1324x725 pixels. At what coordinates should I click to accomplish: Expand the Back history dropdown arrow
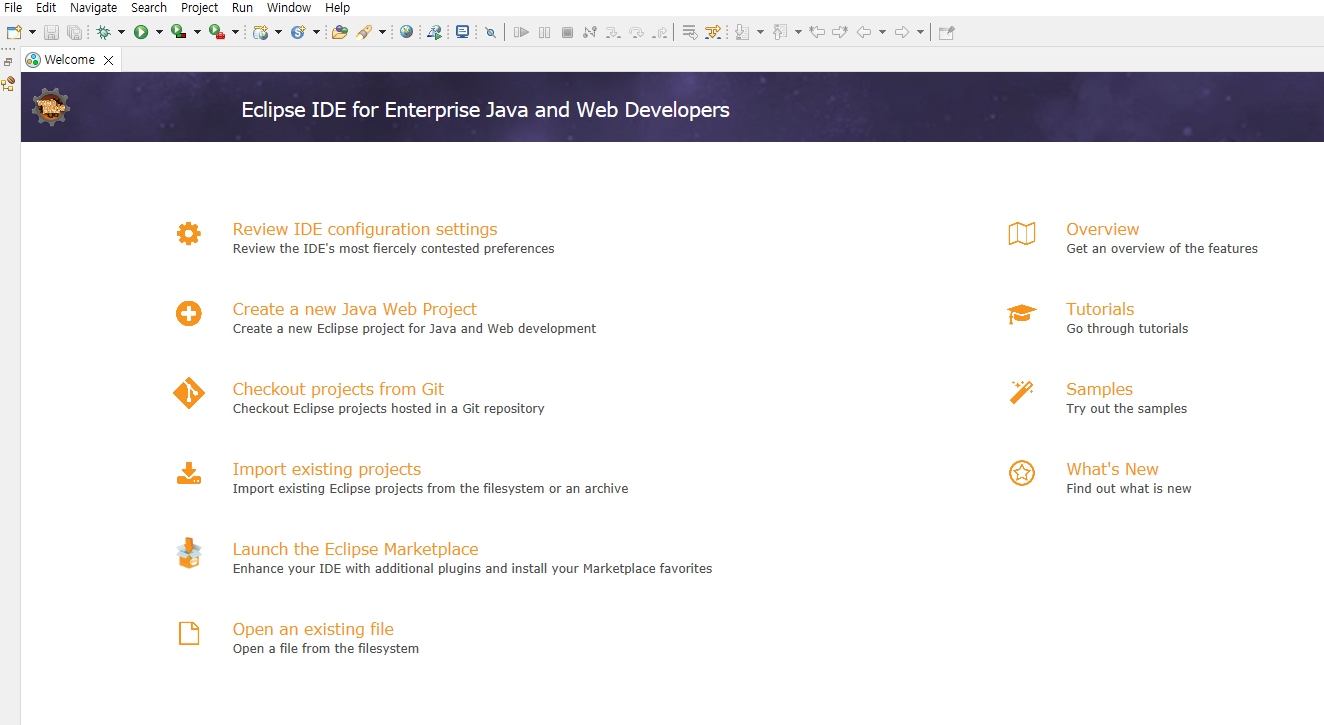(x=882, y=32)
